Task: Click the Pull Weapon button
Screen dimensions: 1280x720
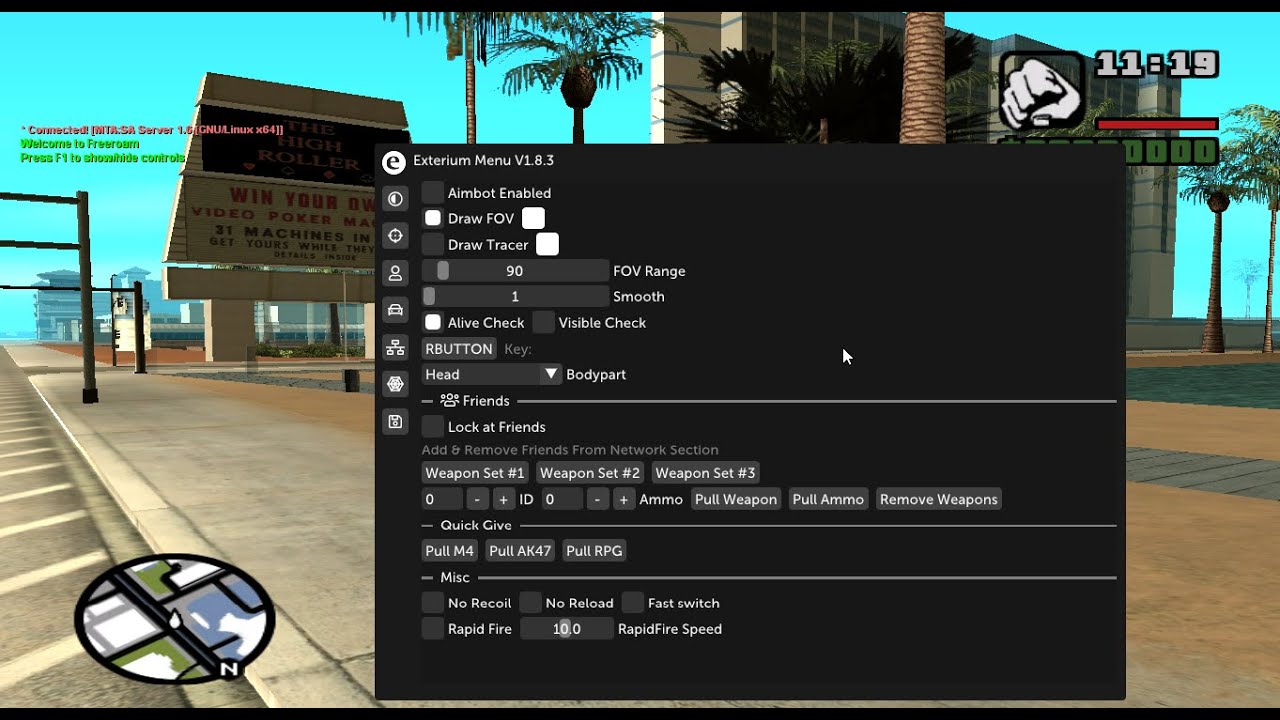Action: point(736,499)
